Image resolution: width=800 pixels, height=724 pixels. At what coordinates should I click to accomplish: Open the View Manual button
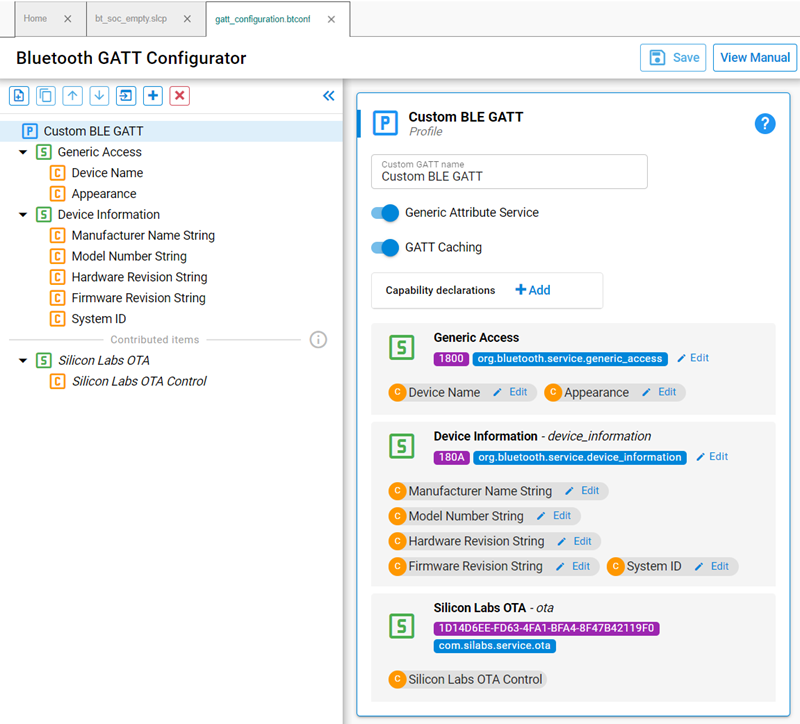(x=755, y=58)
